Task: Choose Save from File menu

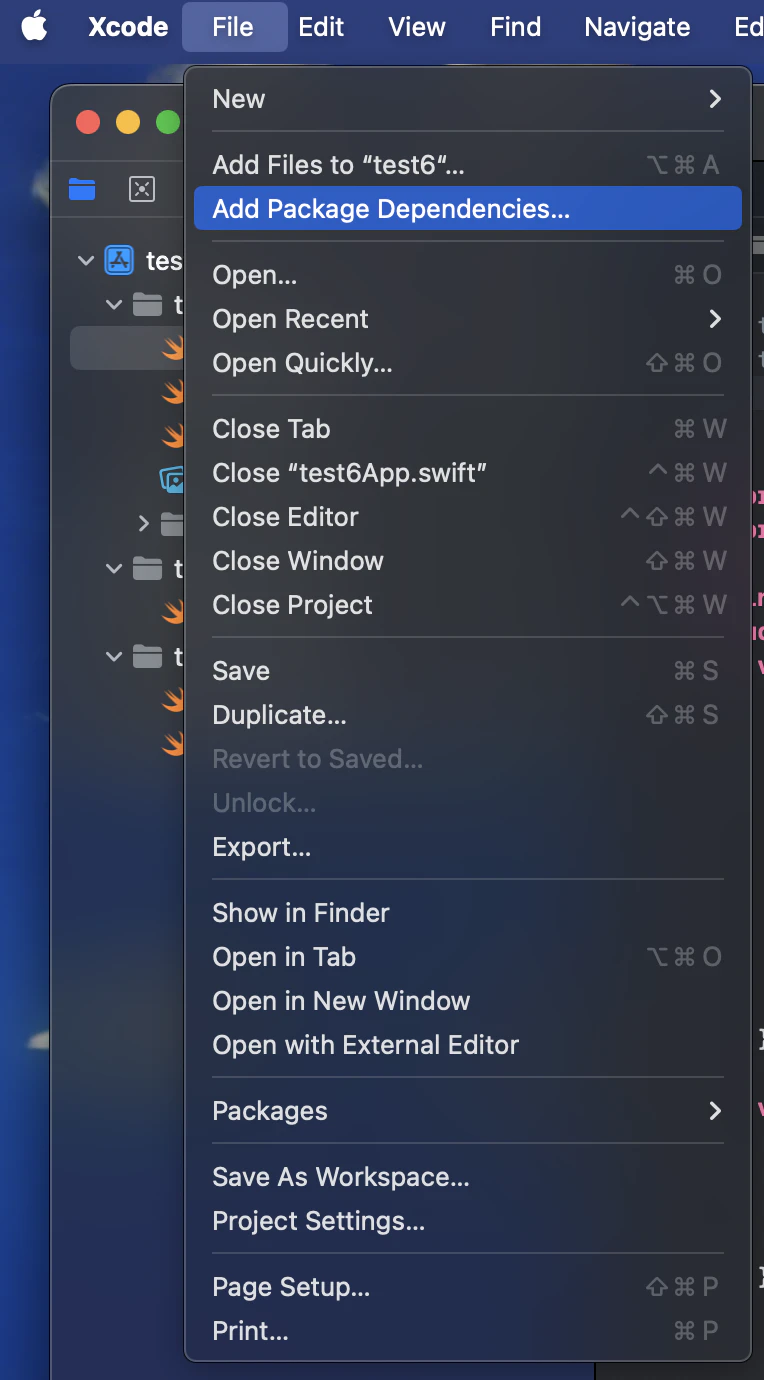Action: click(x=468, y=671)
